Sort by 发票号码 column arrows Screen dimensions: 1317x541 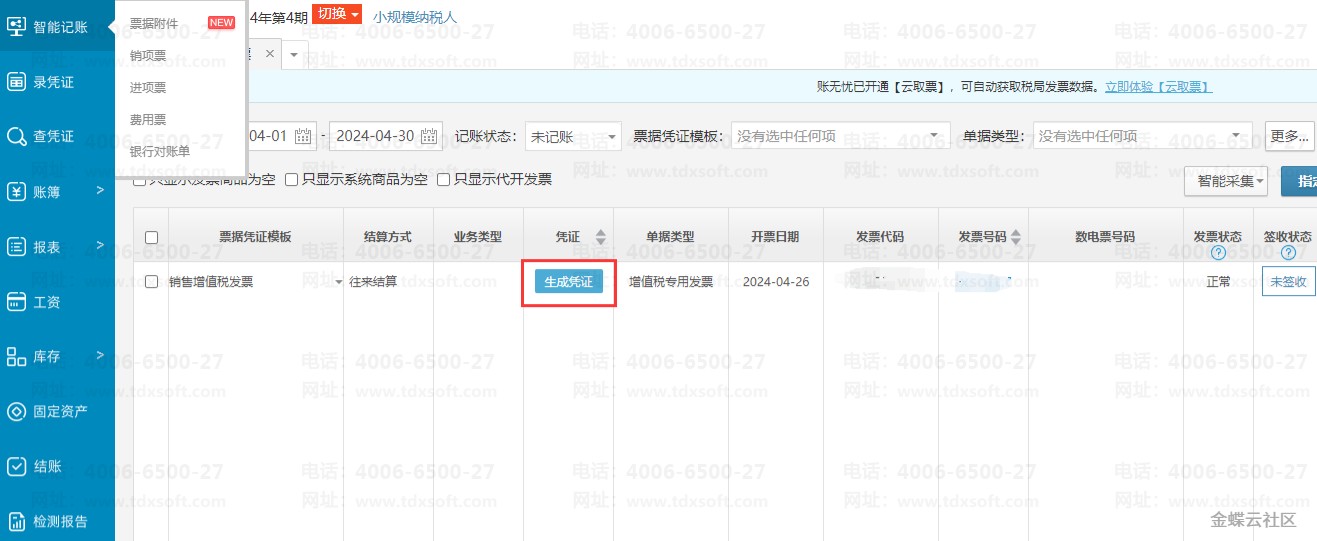tap(1016, 237)
